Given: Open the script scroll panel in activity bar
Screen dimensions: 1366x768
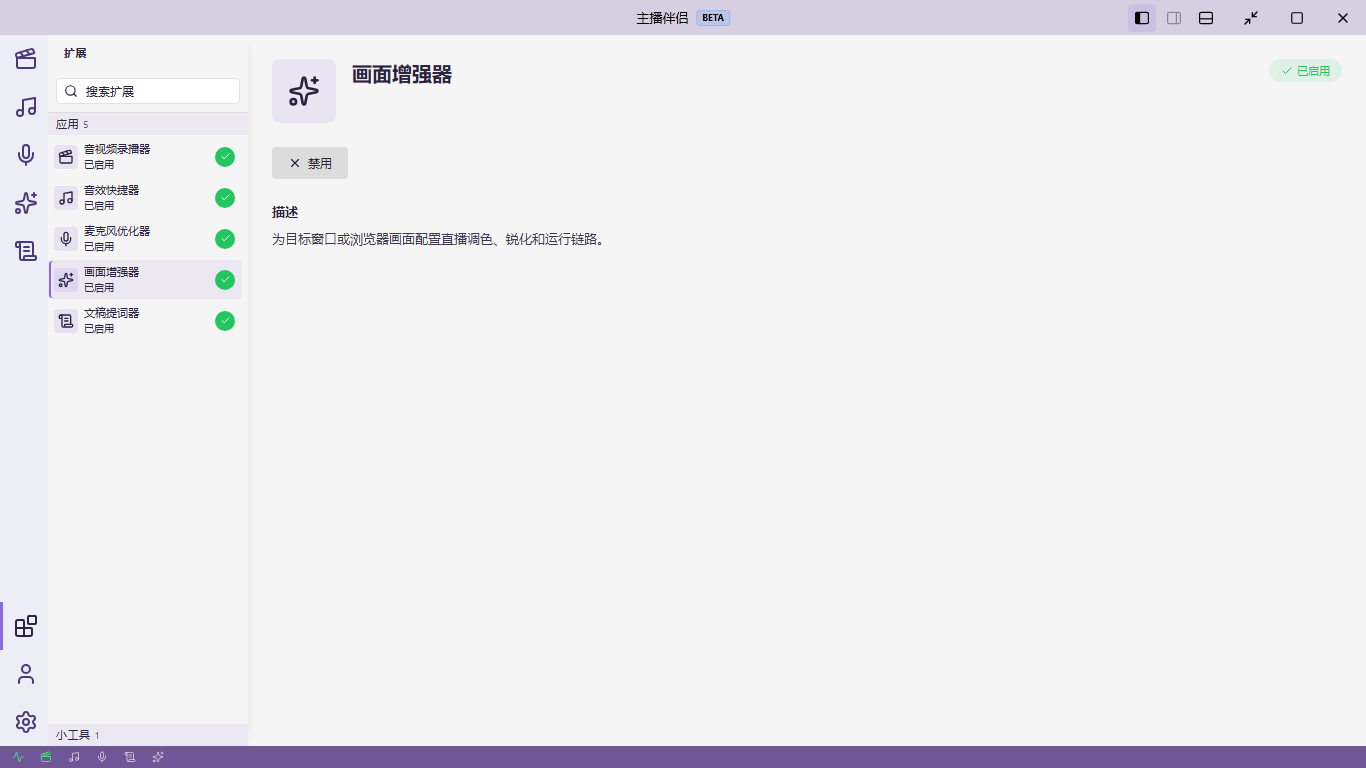Looking at the screenshot, I should click(26, 251).
